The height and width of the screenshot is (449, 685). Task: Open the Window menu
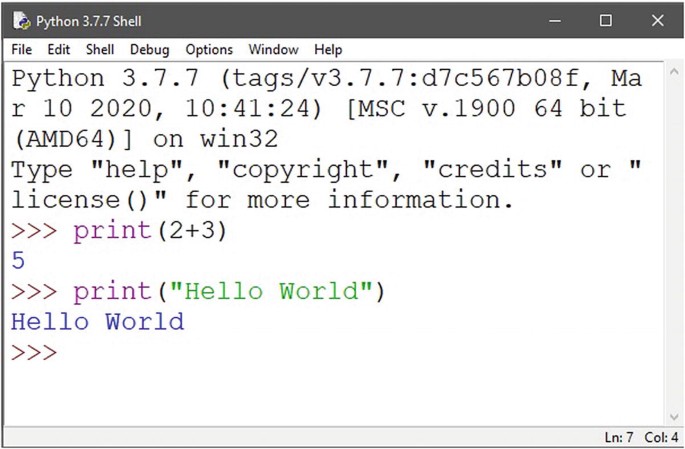[x=273, y=49]
